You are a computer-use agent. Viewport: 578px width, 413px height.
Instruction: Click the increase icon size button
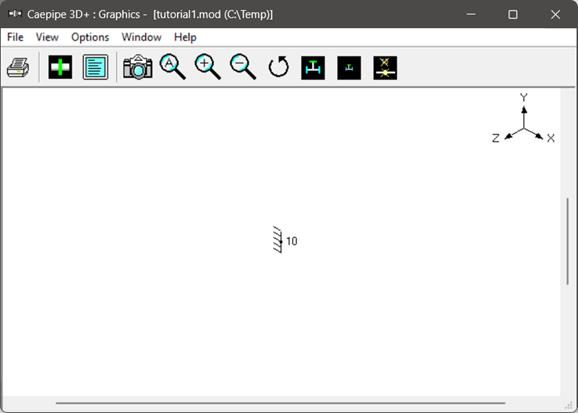click(313, 68)
